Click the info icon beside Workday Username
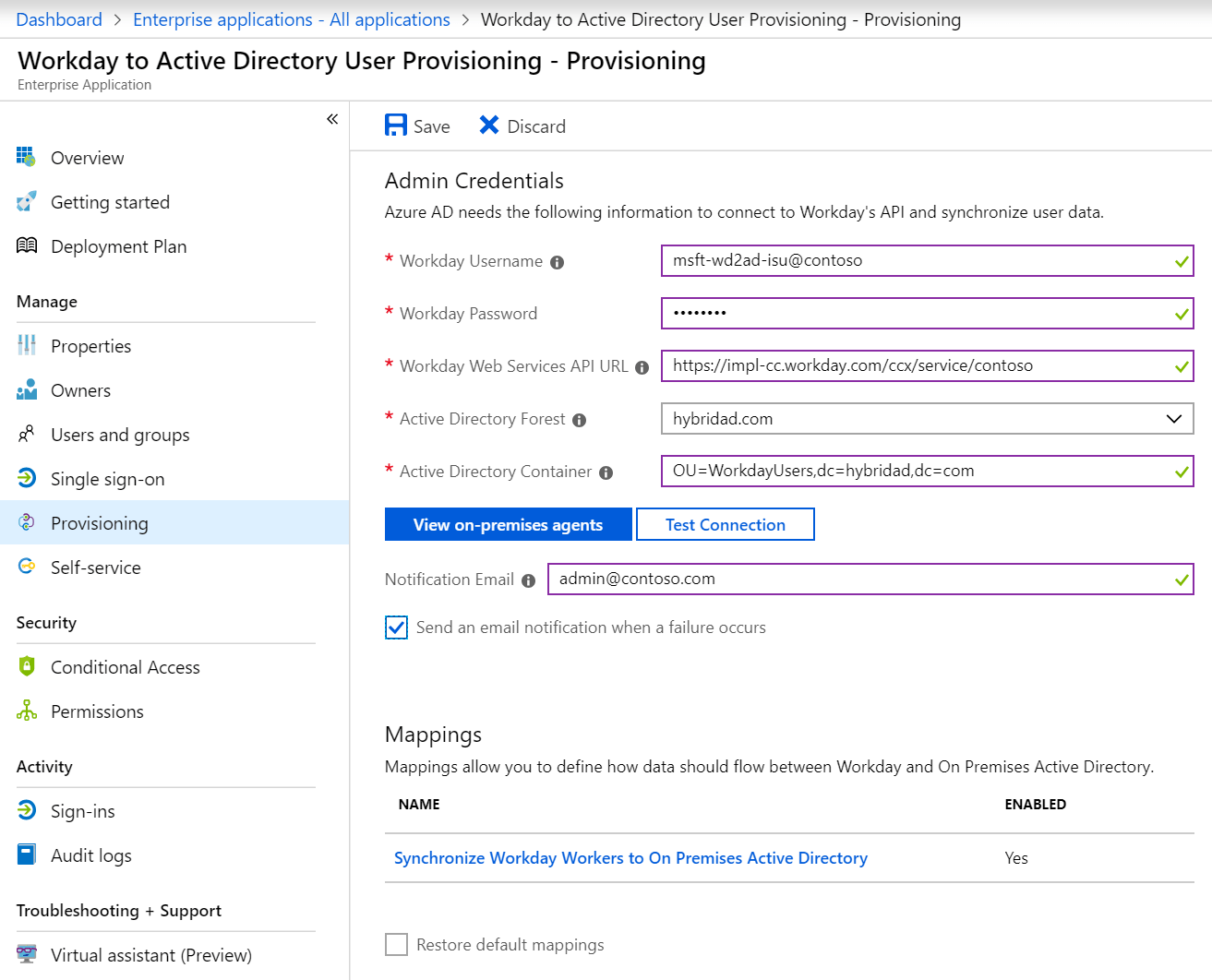Viewport: 1212px width, 980px height. coord(557,262)
